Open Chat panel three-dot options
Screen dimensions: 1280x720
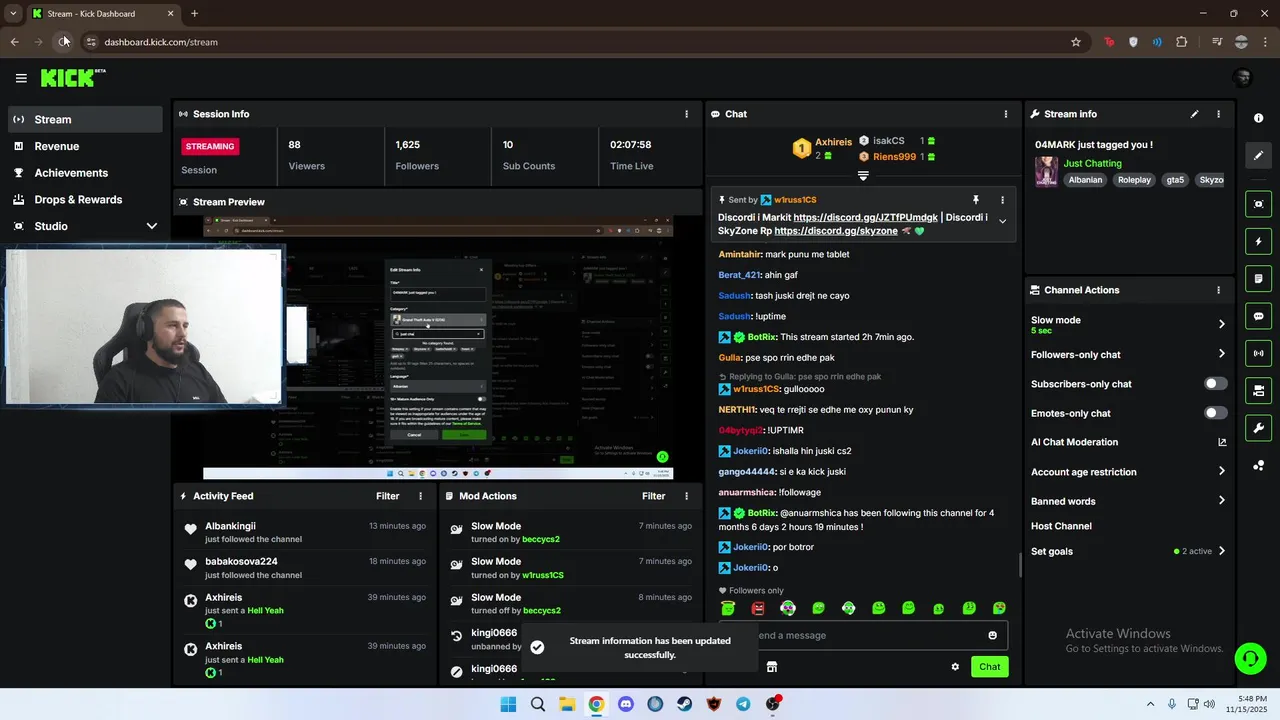pos(1006,114)
